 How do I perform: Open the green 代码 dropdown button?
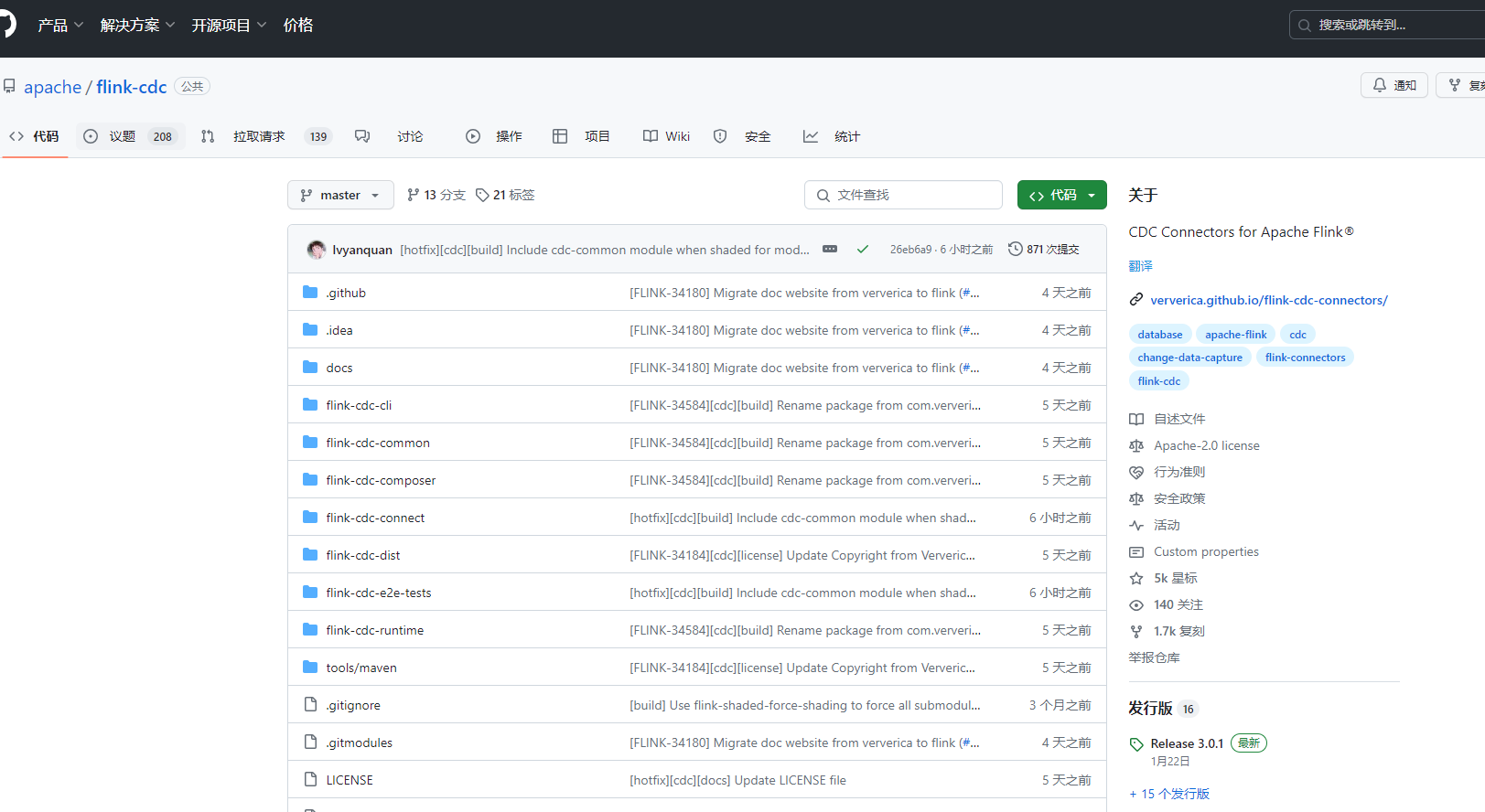point(1062,195)
